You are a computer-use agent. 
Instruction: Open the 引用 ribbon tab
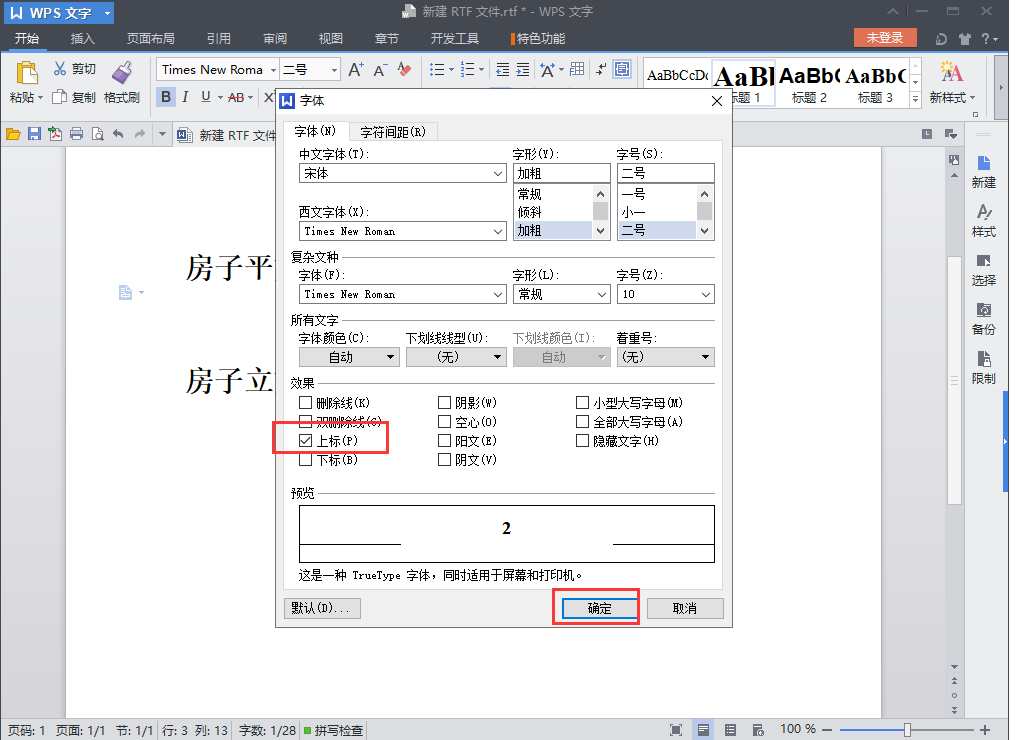tap(219, 39)
